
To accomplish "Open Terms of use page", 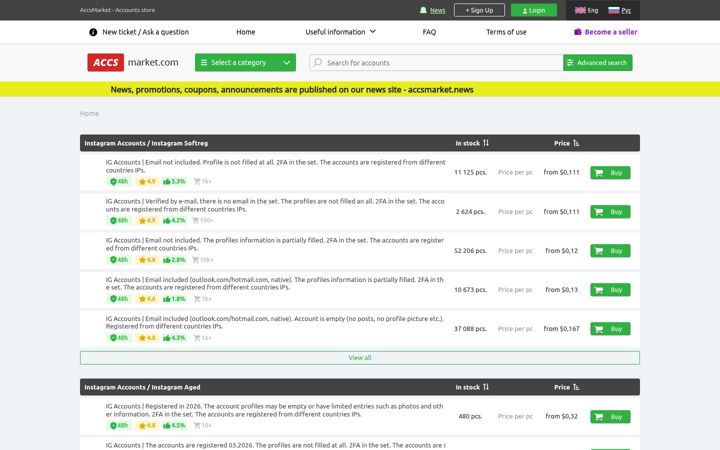I will click(506, 32).
